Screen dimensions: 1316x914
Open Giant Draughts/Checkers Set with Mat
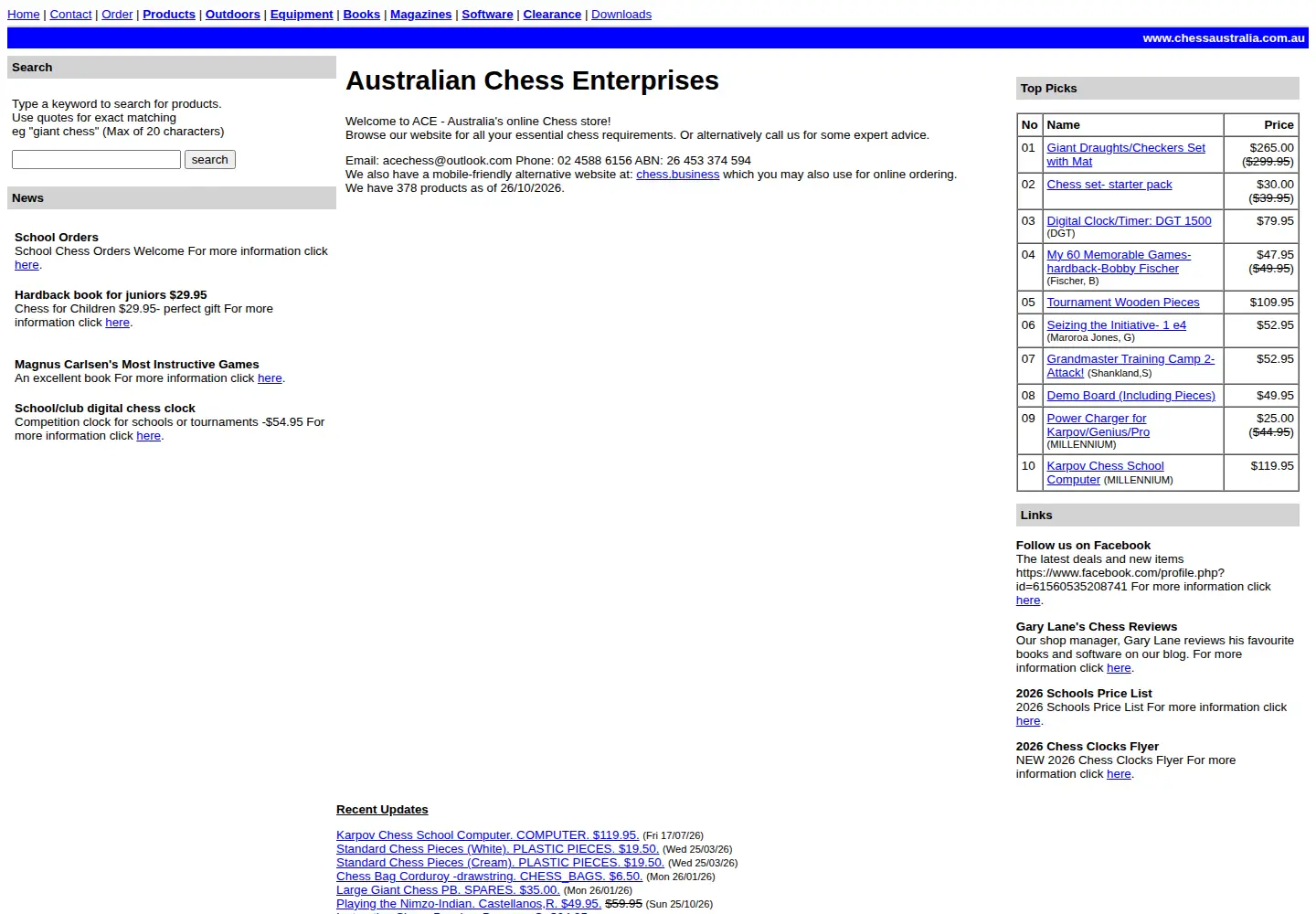tap(1126, 154)
